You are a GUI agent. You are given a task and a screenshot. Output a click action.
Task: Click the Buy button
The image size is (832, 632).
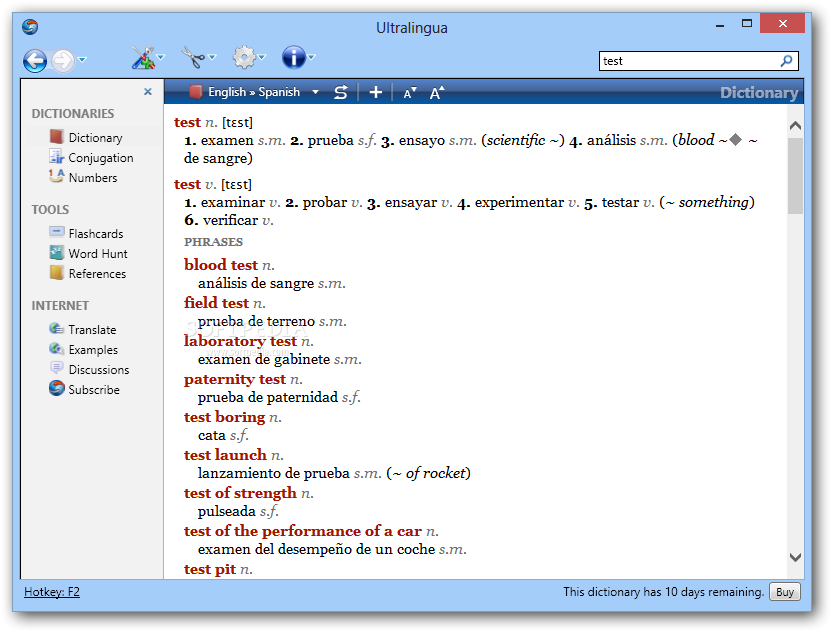pos(785,592)
